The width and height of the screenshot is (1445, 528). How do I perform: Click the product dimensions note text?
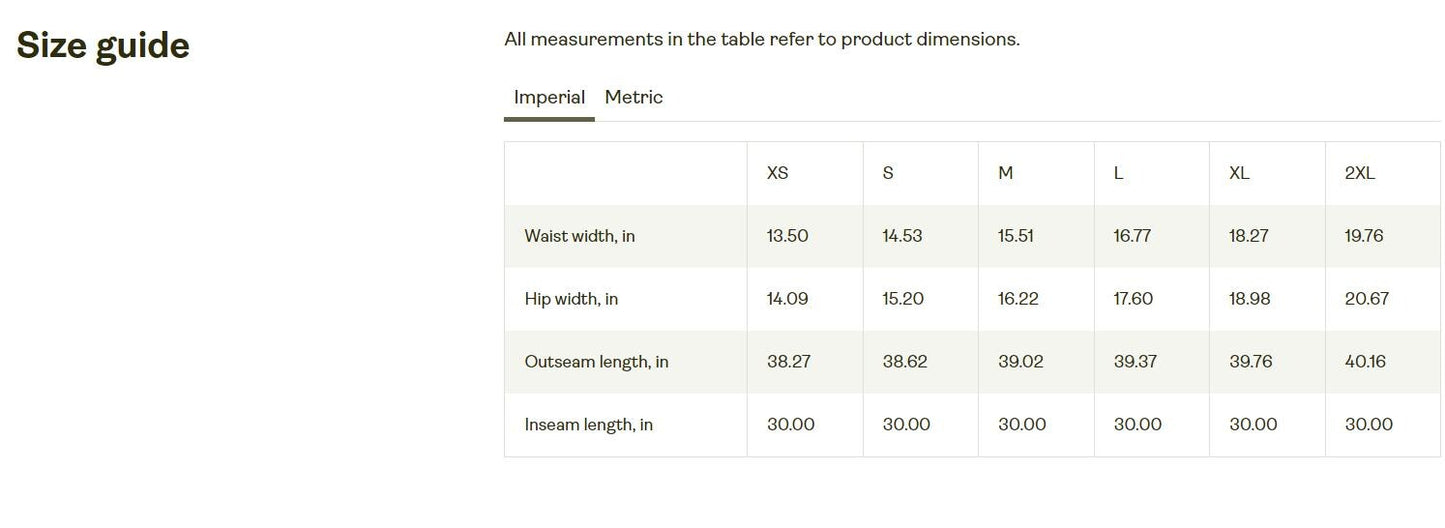tap(761, 40)
